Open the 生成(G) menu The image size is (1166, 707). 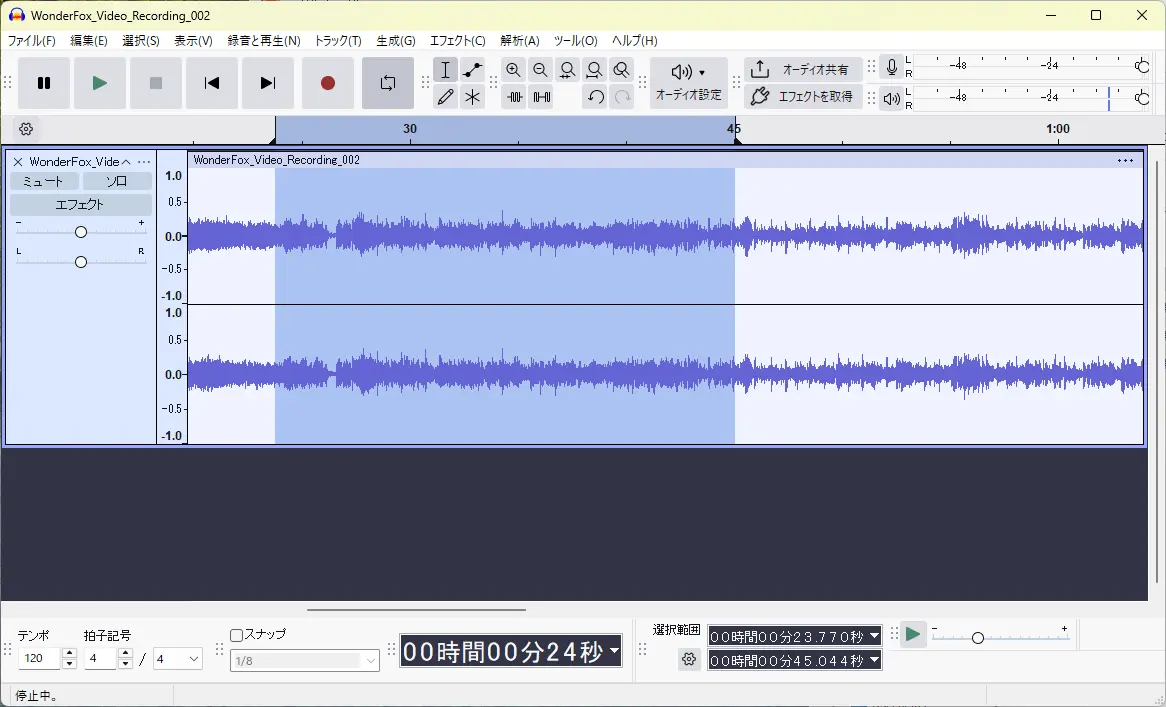click(396, 40)
